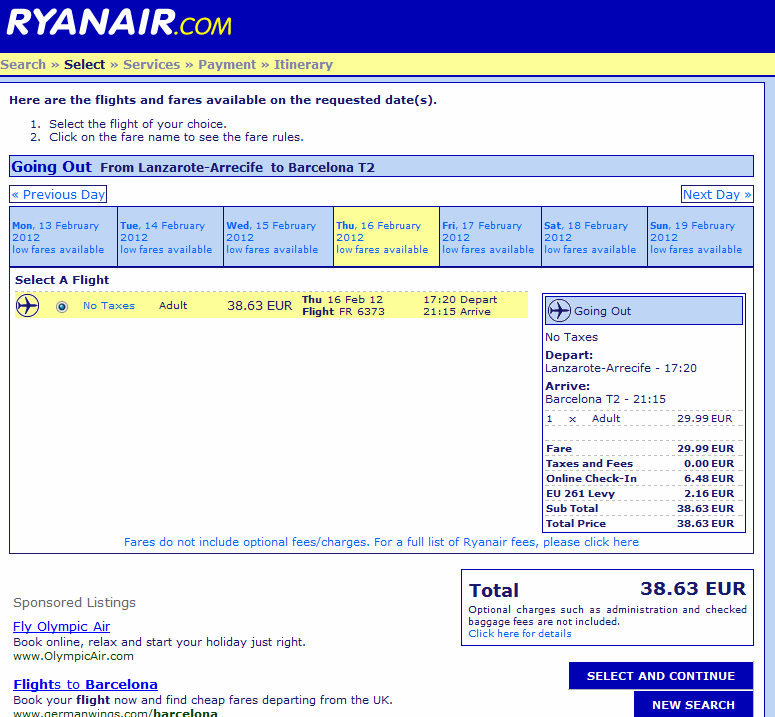
Task: Switch to the Sat, 18 February tab
Action: coord(595,237)
